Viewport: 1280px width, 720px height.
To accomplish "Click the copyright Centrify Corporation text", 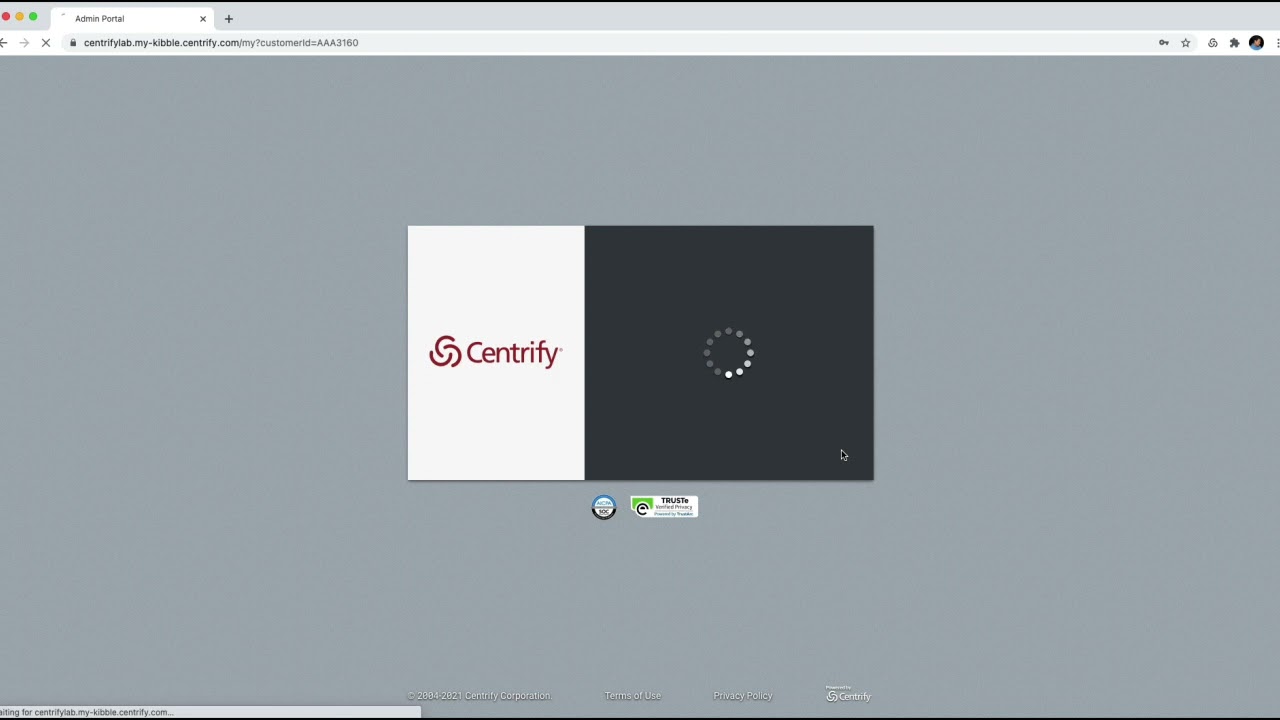I will [x=479, y=696].
